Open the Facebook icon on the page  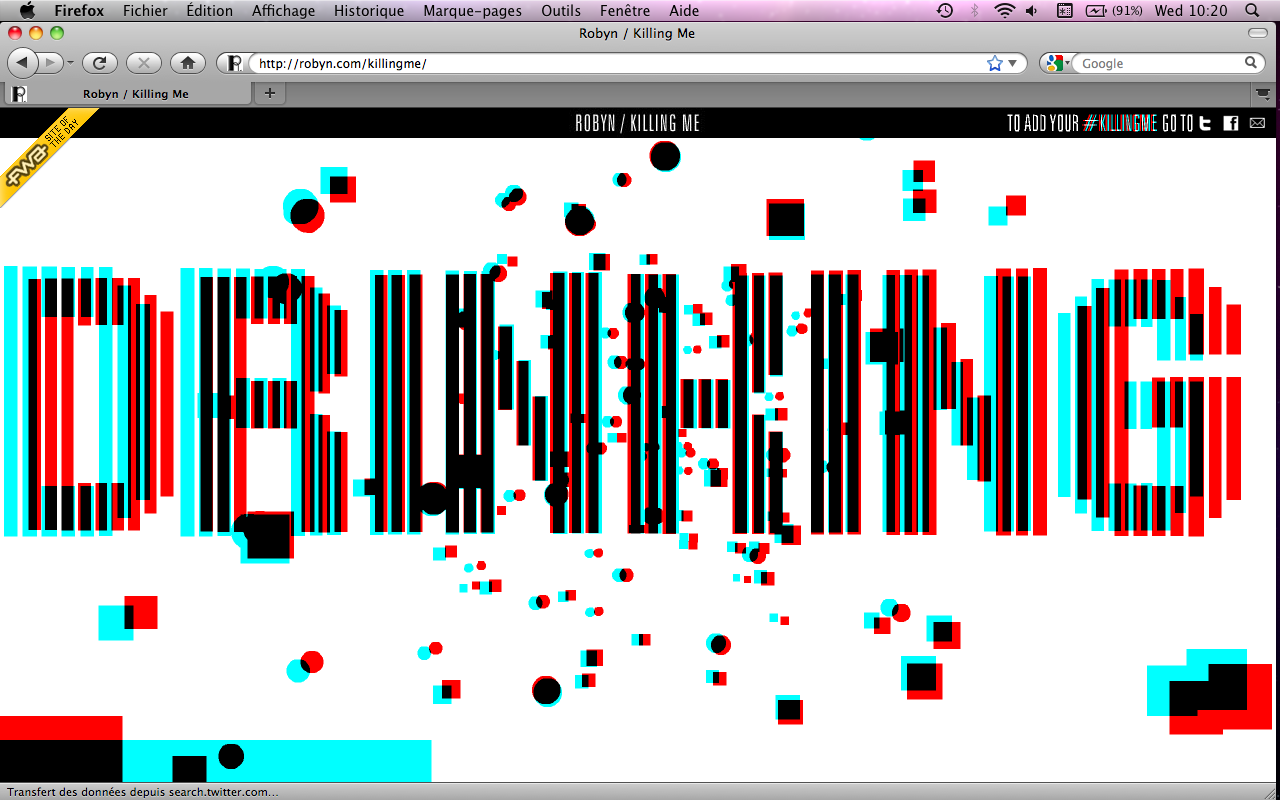[x=1231, y=123]
